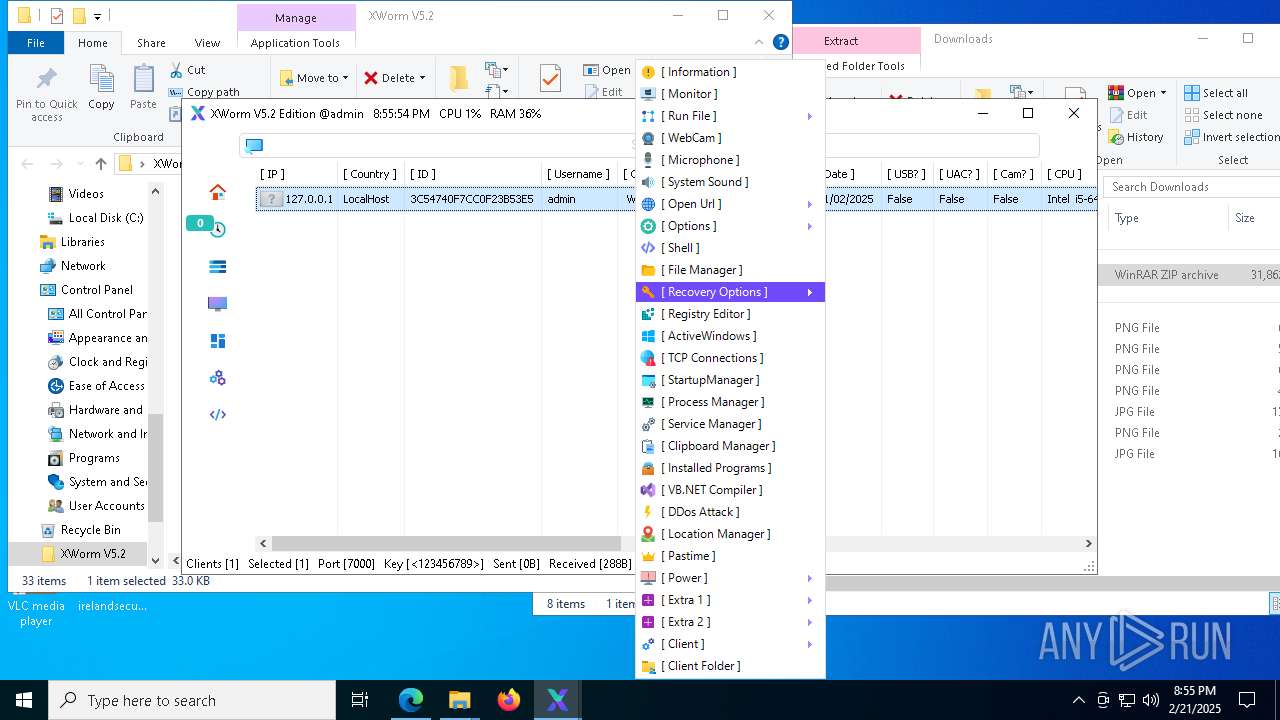Screen dimensions: 1280x720
Task: Expand the Power submenu arrow
Action: point(809,578)
